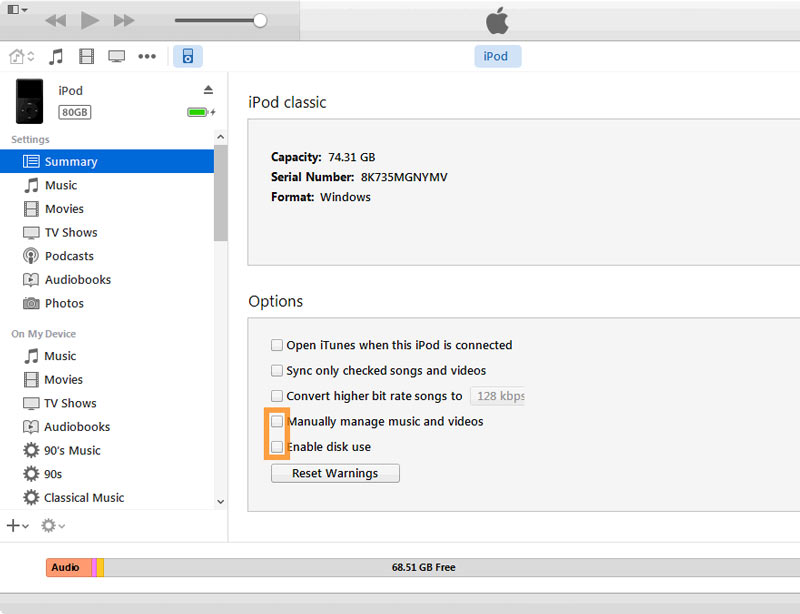Open the plus add-playlist dropdown
800x614 pixels.
point(18,525)
